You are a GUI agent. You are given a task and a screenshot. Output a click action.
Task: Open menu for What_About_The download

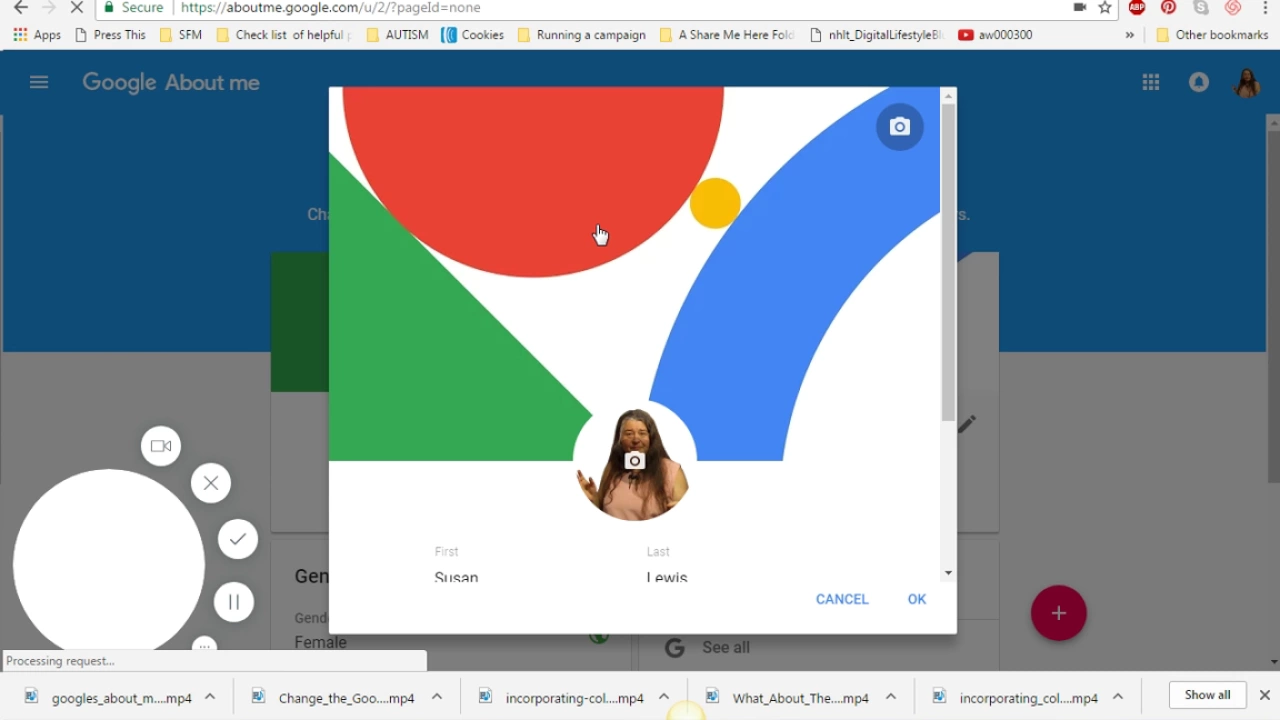pyautogui.click(x=891, y=697)
